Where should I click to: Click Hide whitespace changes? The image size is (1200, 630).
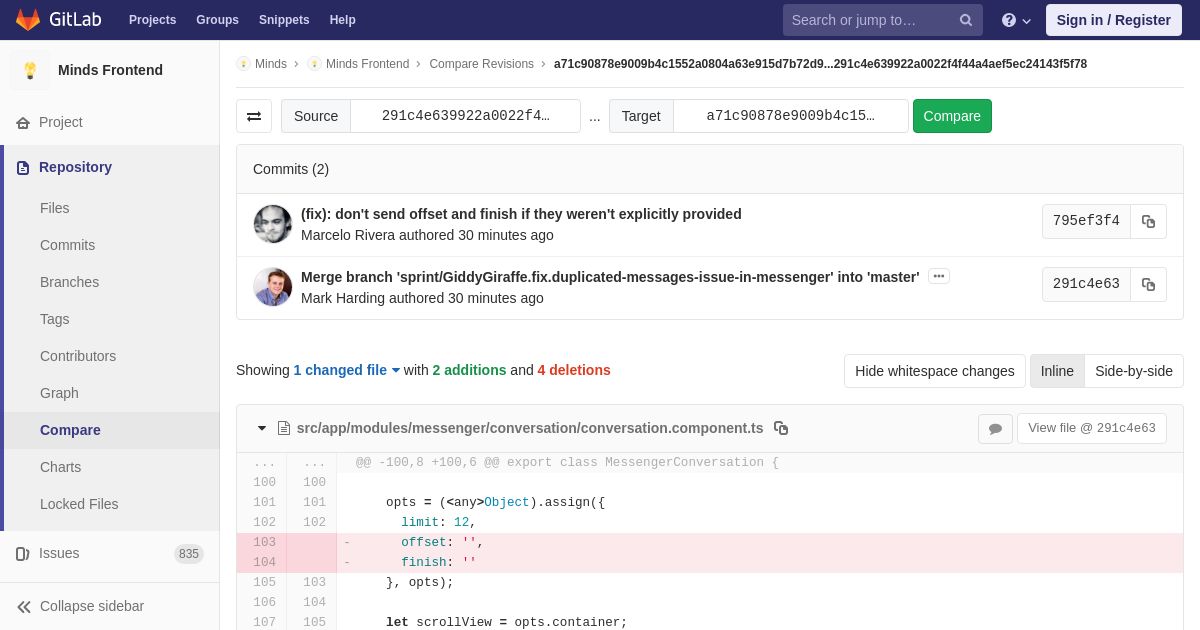(x=935, y=371)
